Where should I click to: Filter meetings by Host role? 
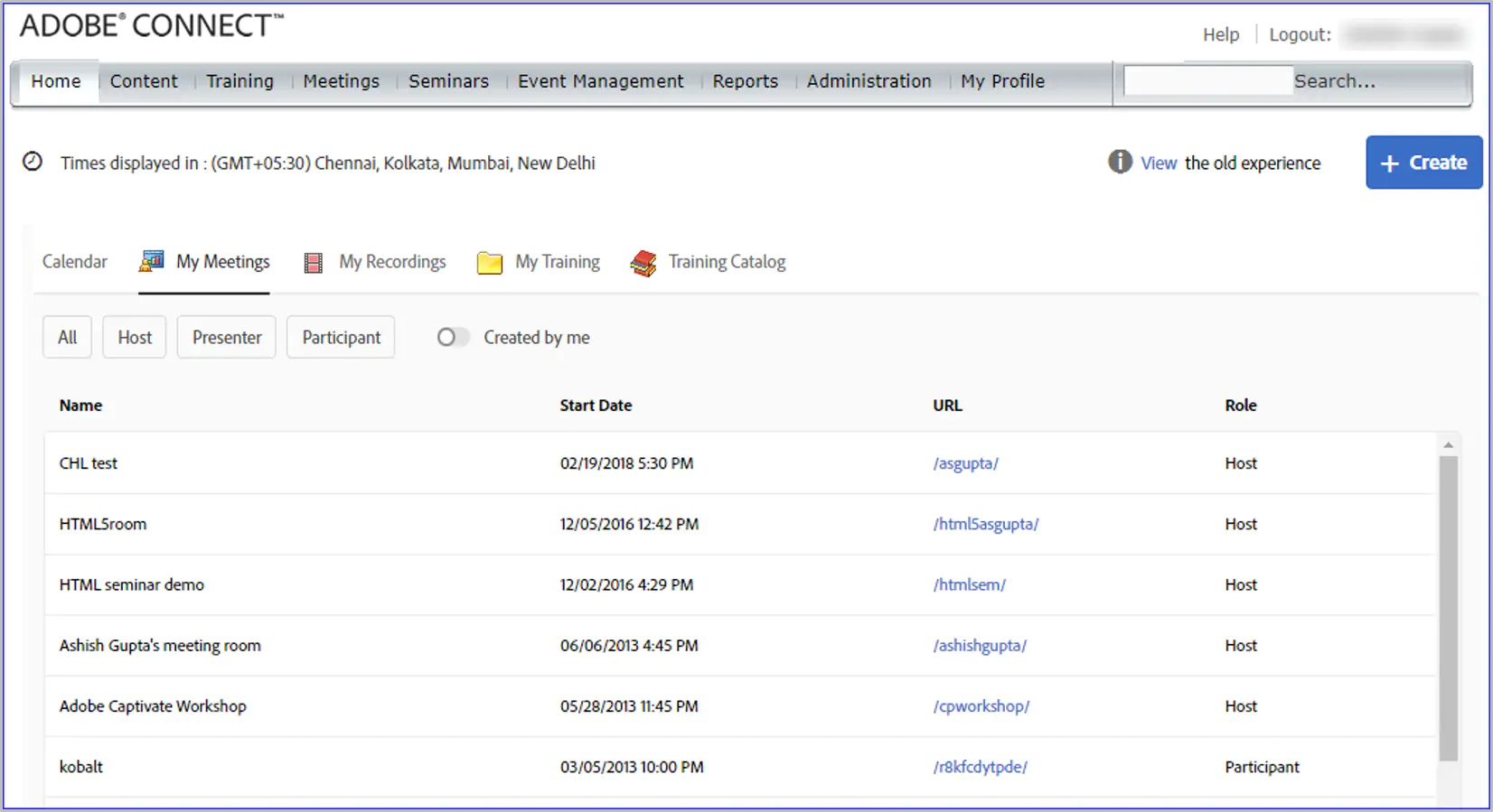pyautogui.click(x=135, y=337)
